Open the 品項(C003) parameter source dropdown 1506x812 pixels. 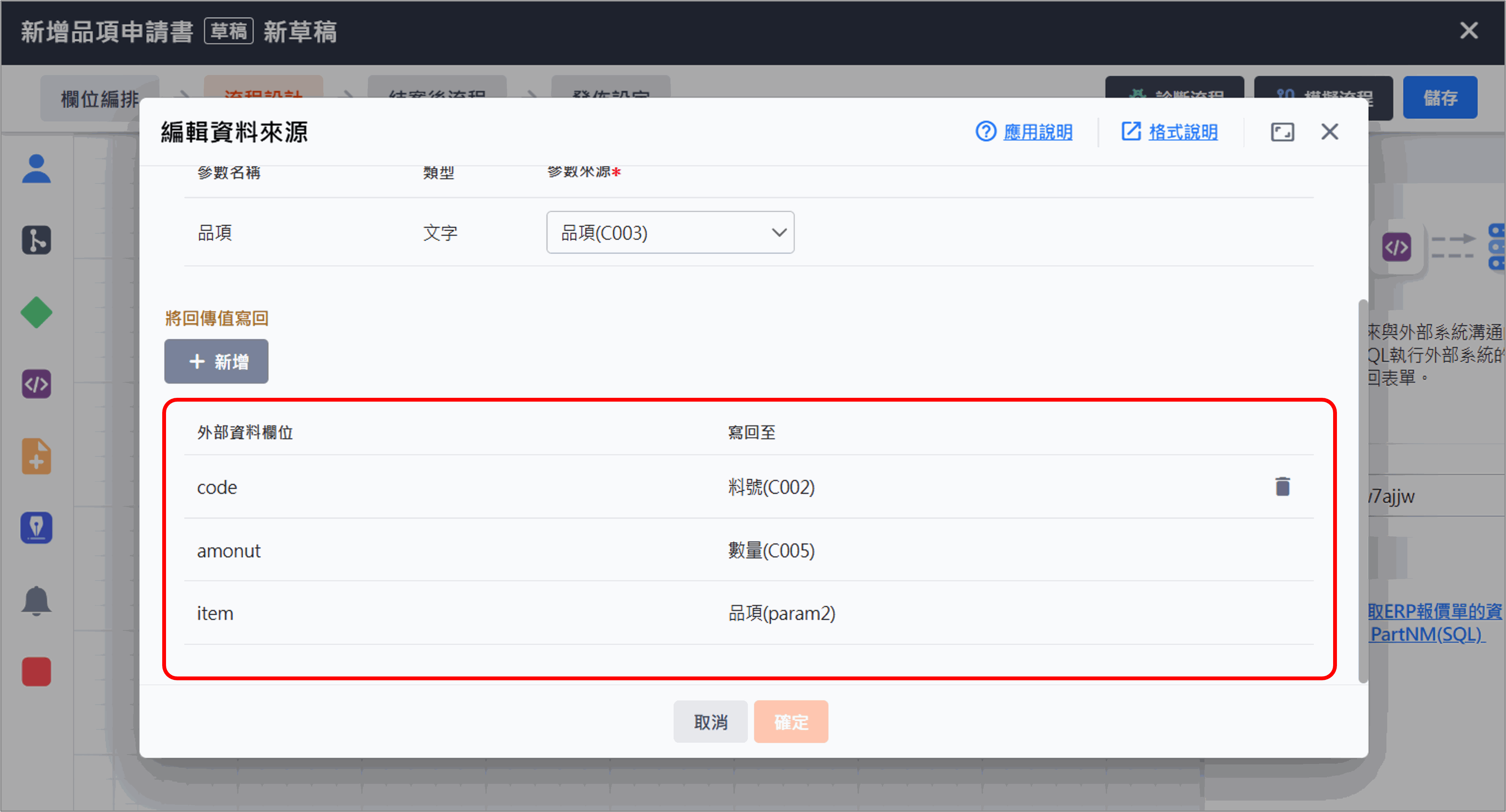670,233
